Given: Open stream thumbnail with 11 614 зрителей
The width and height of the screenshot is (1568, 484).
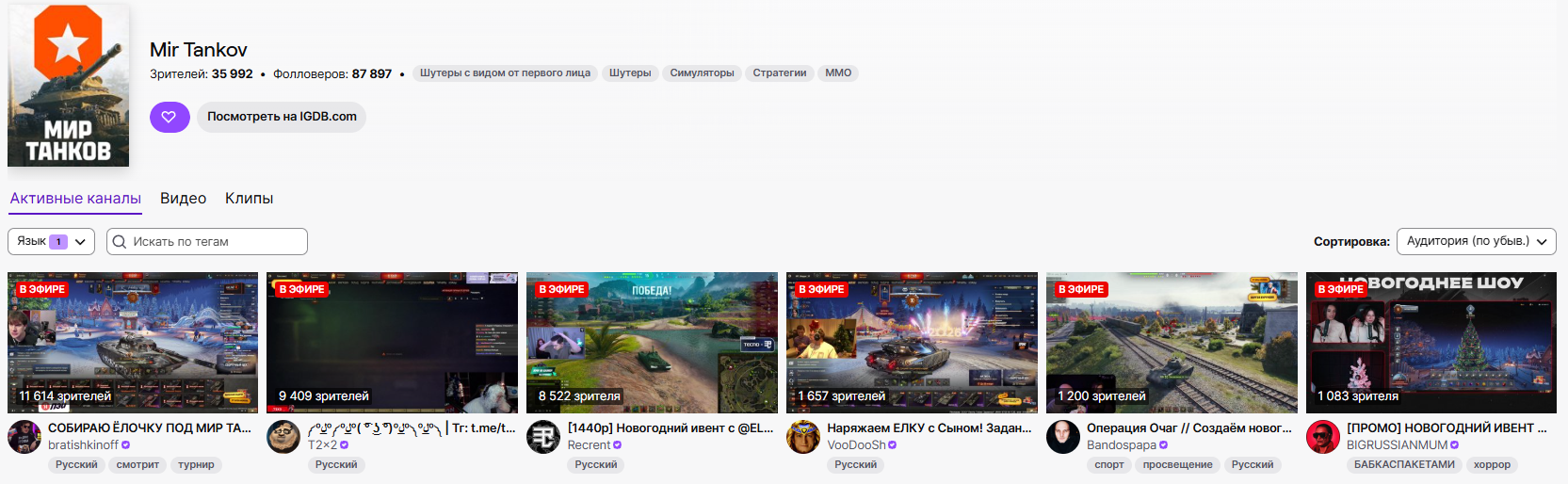Looking at the screenshot, I should point(133,343).
